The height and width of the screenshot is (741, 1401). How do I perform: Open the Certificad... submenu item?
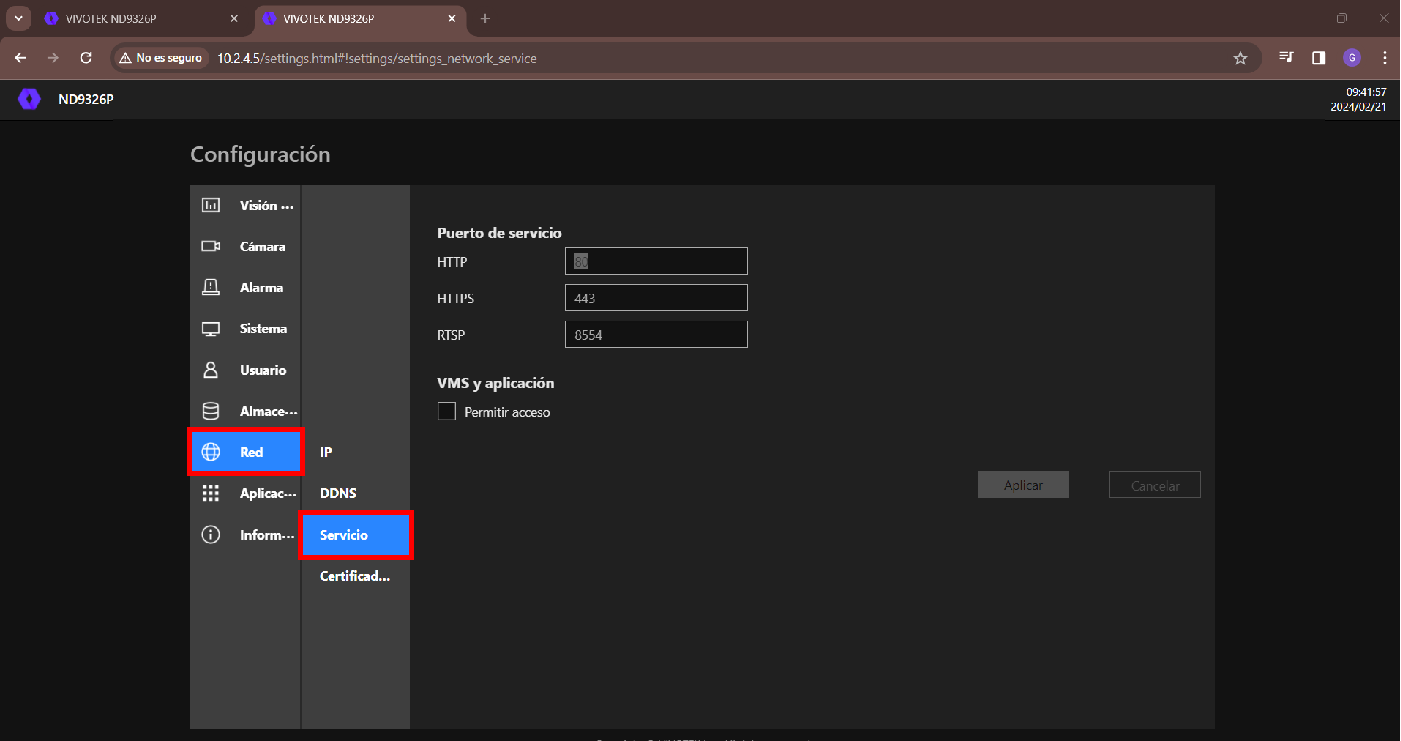(x=356, y=576)
